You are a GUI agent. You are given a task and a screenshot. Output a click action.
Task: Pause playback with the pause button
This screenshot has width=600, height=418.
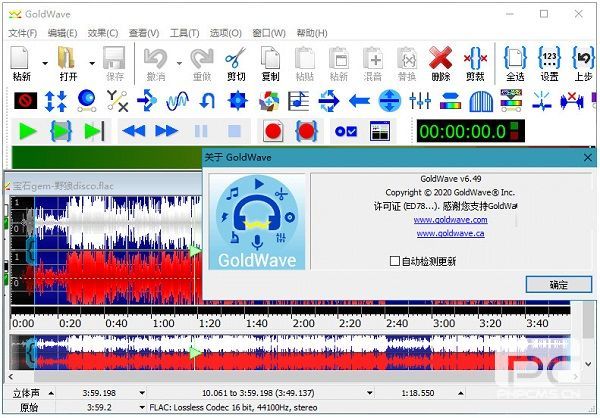[x=201, y=131]
